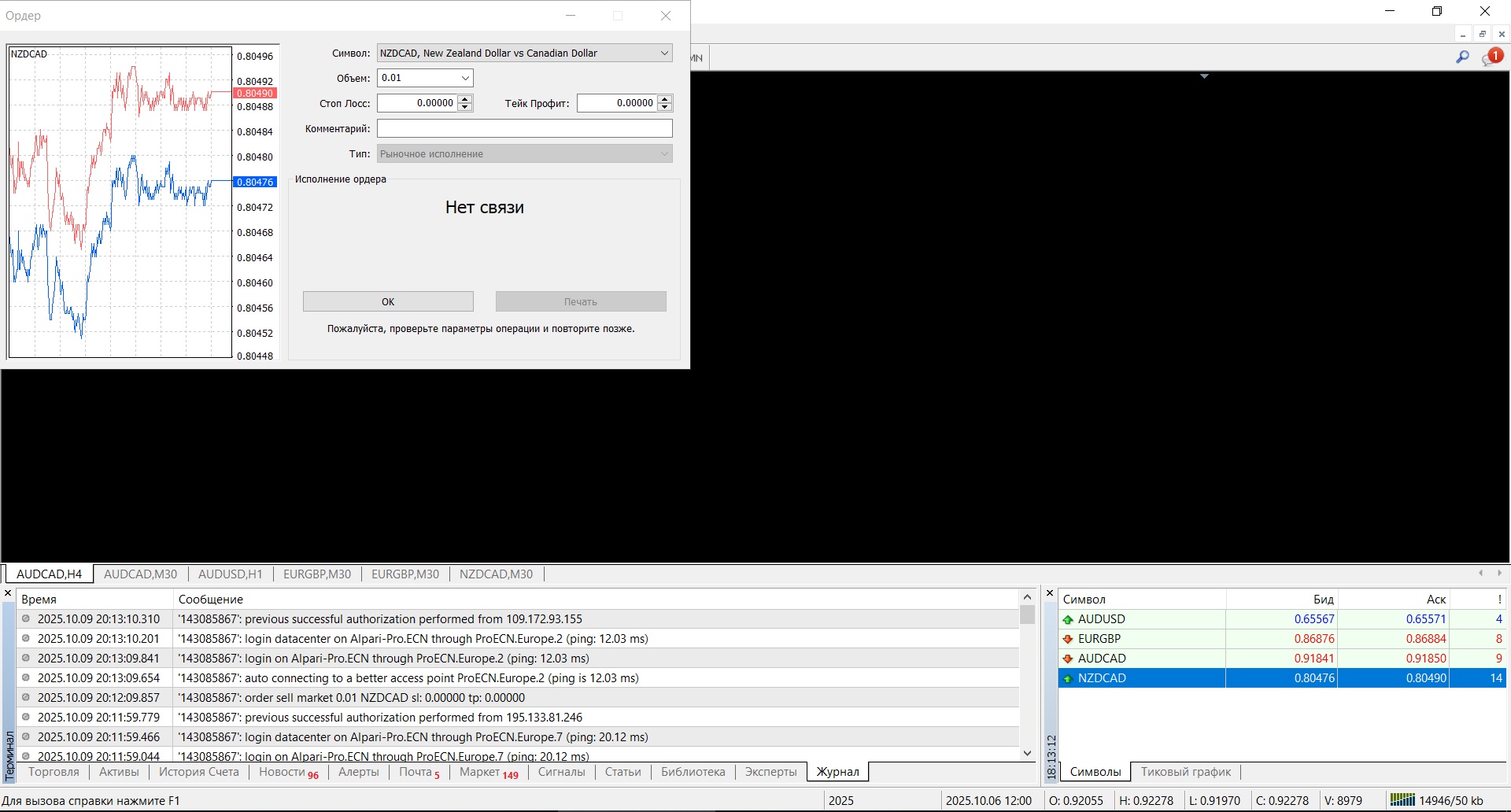The image size is (1511, 812).
Task: Click the Печать button
Action: (x=581, y=302)
